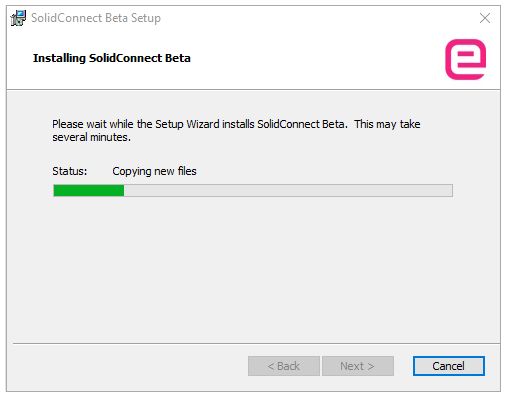Click the Please wait instruction text

pyautogui.click(x=236, y=131)
